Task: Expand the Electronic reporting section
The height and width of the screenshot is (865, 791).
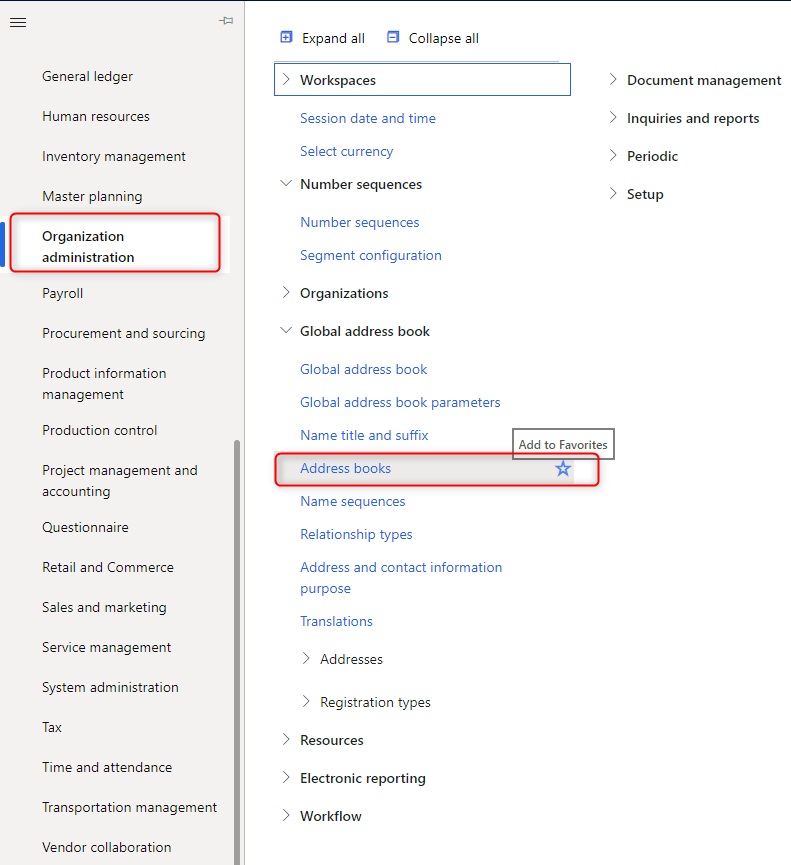Action: 286,778
